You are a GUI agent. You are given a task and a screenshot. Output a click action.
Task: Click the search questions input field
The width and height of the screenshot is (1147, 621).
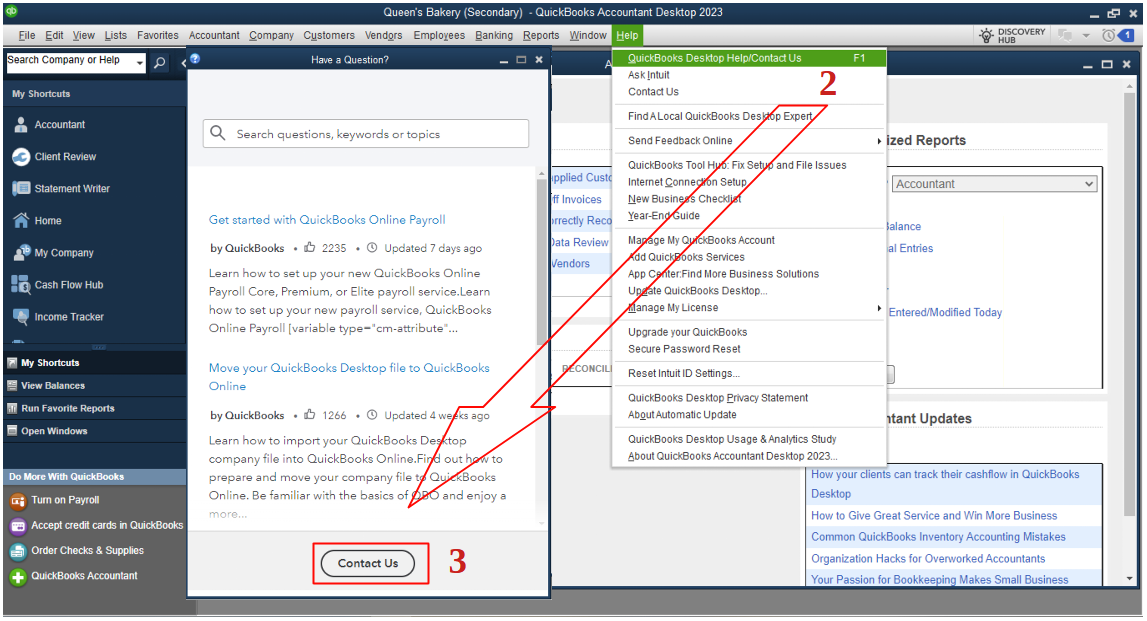pos(365,133)
